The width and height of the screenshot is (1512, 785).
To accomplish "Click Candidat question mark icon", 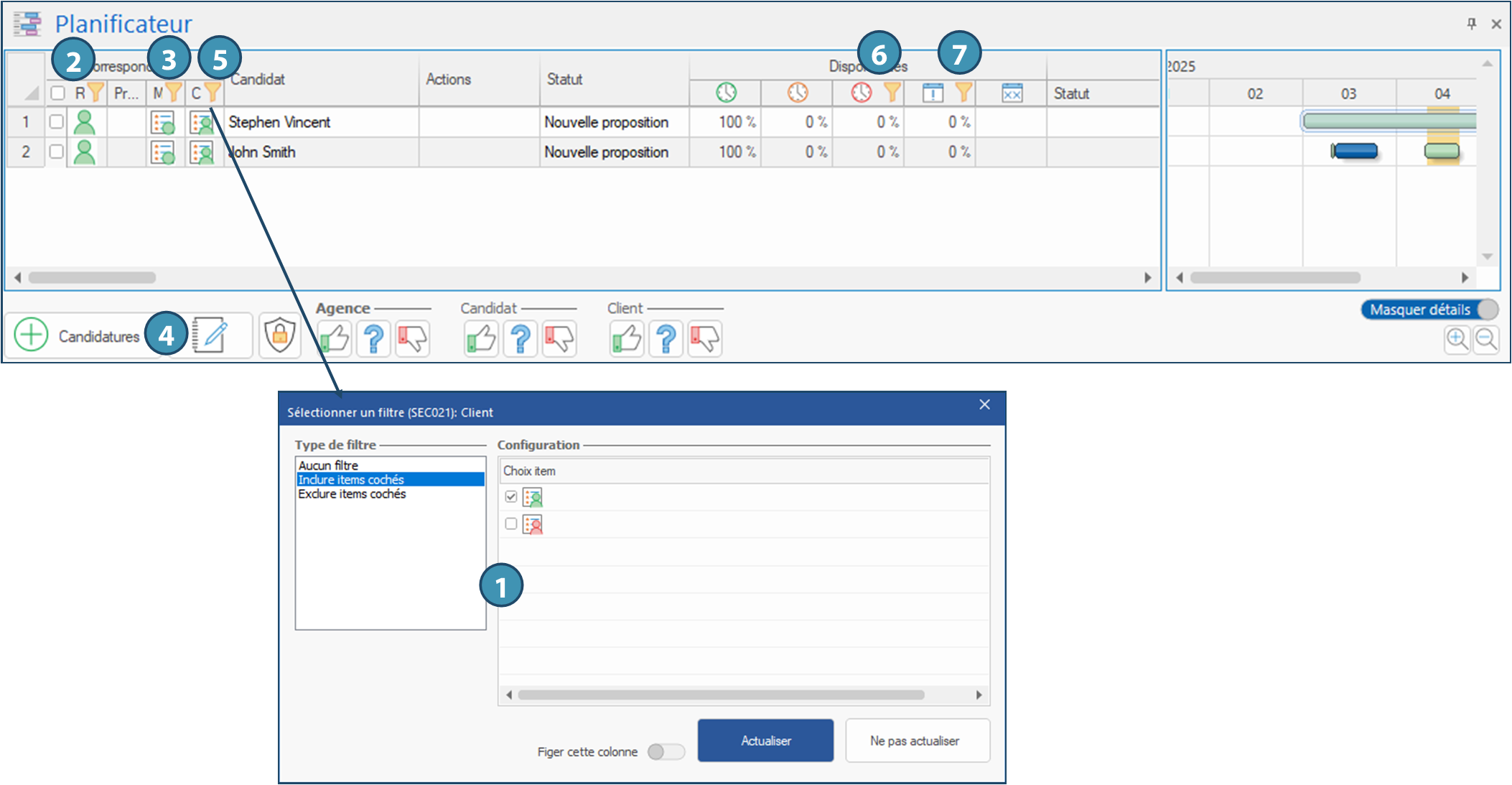I will 521,338.
